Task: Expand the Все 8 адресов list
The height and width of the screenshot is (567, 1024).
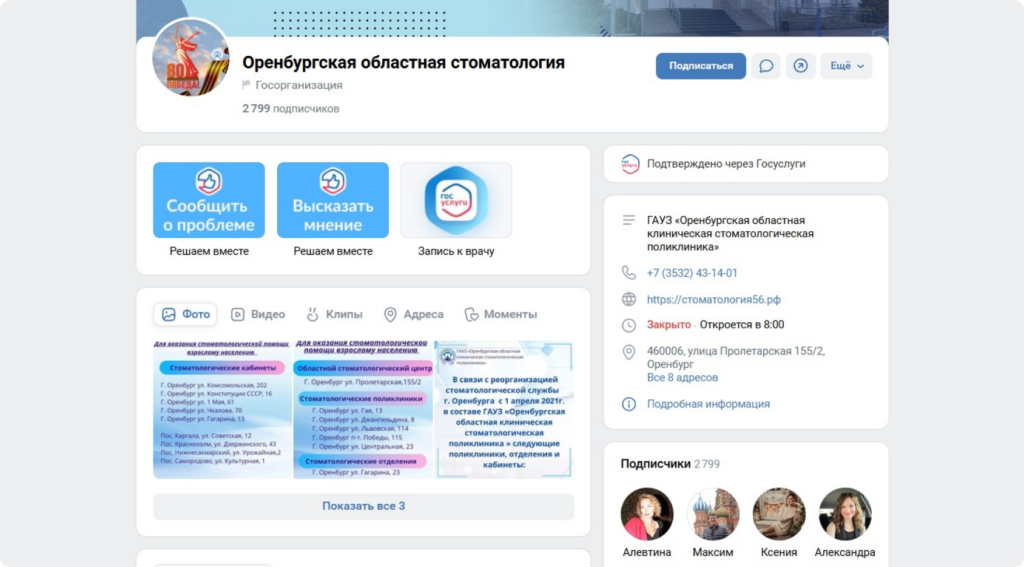Action: (x=682, y=378)
